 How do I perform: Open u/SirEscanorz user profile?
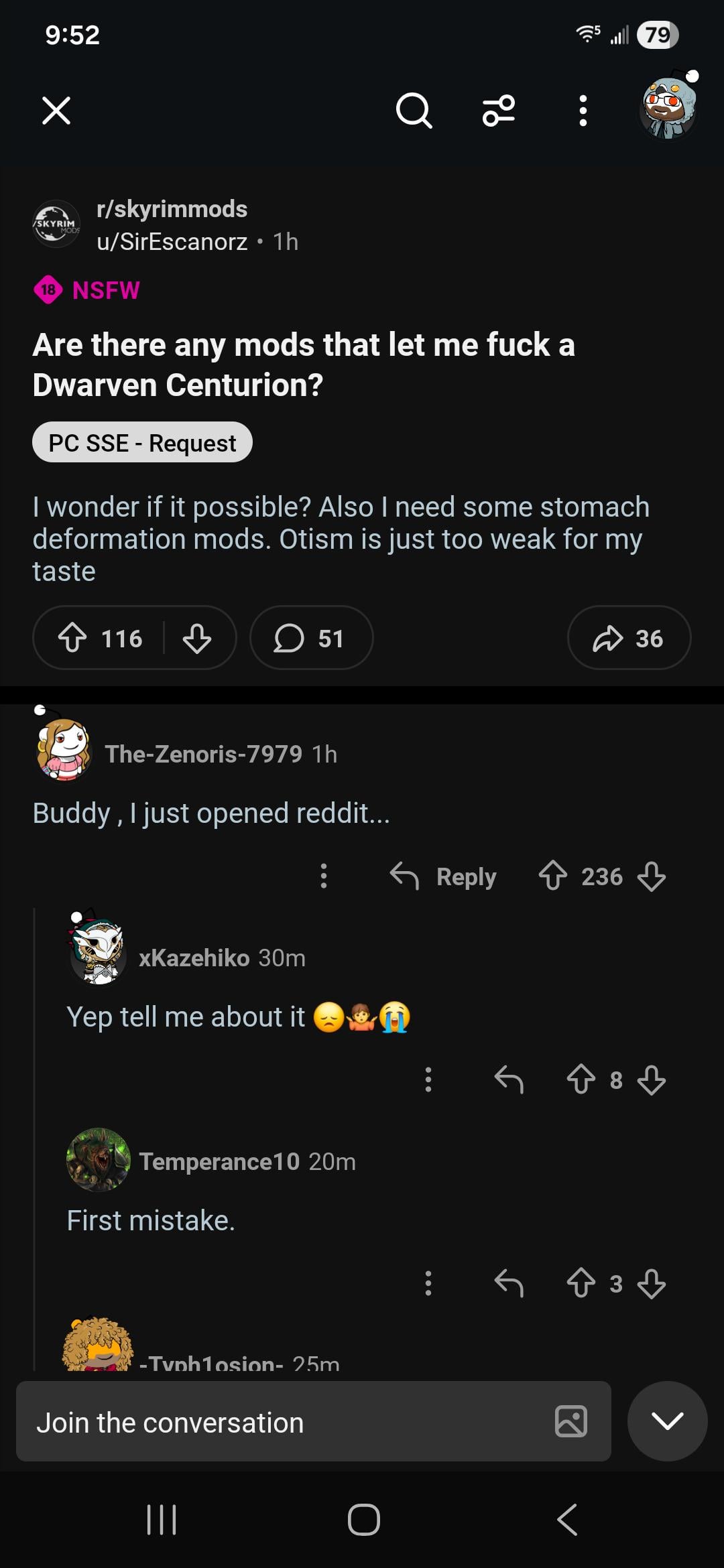point(172,242)
